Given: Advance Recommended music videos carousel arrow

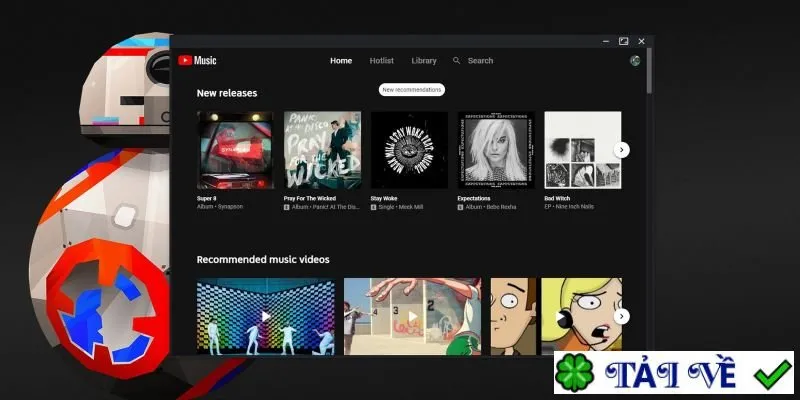Looking at the screenshot, I should point(621,316).
